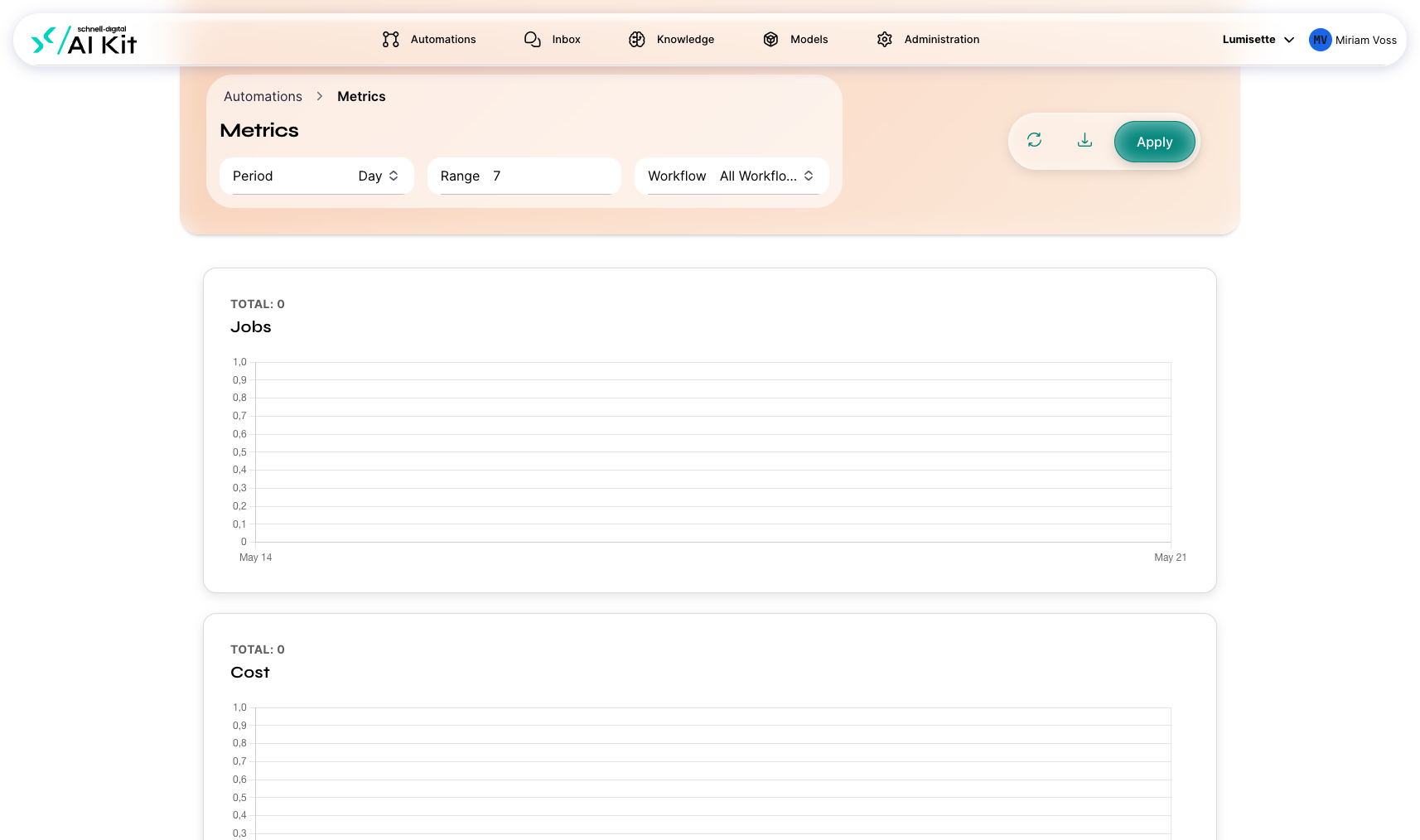1420x840 pixels.
Task: Click the May 21 axis label
Action: pos(1170,558)
